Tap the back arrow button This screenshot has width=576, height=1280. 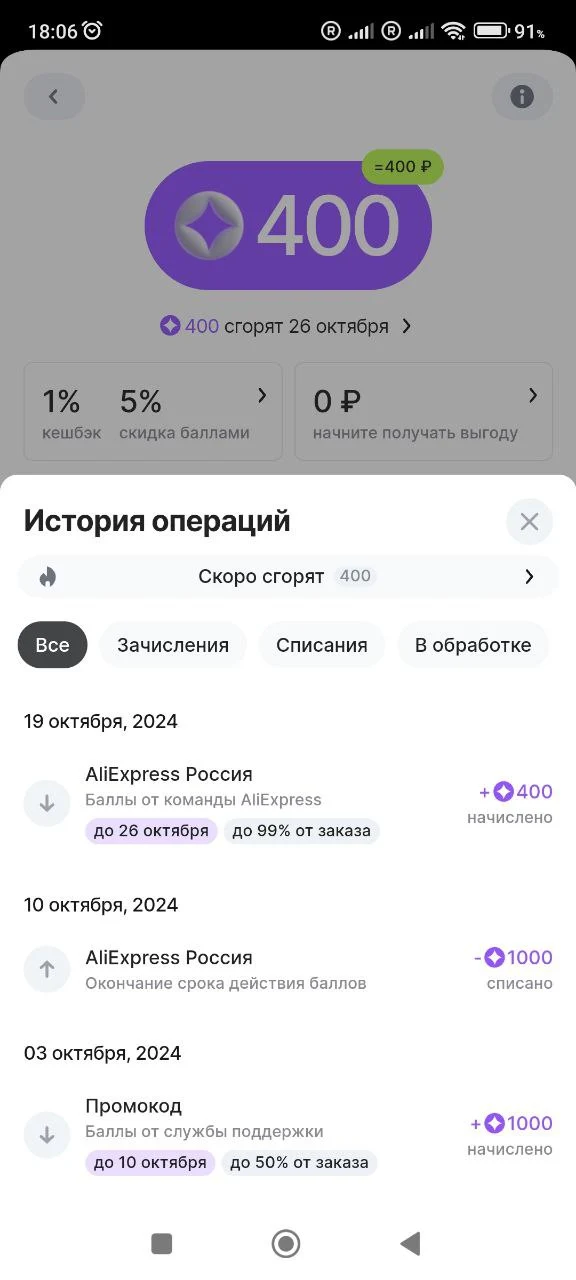click(x=54, y=97)
